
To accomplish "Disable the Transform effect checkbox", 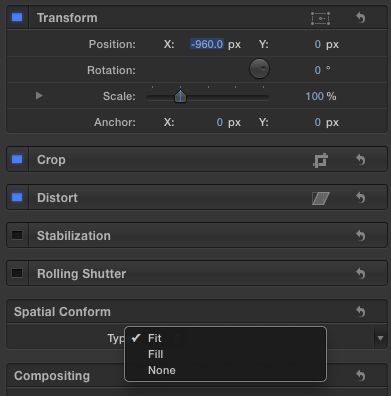I will (x=17, y=17).
